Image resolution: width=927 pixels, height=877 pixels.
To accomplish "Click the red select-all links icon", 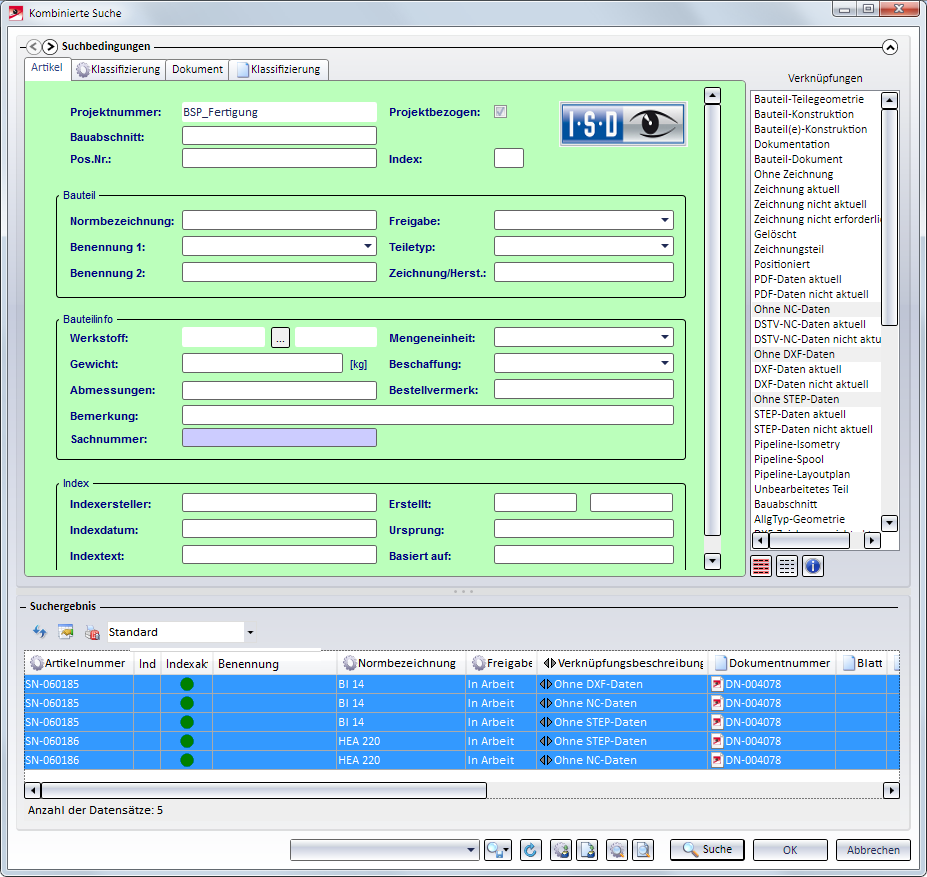I will tap(761, 566).
